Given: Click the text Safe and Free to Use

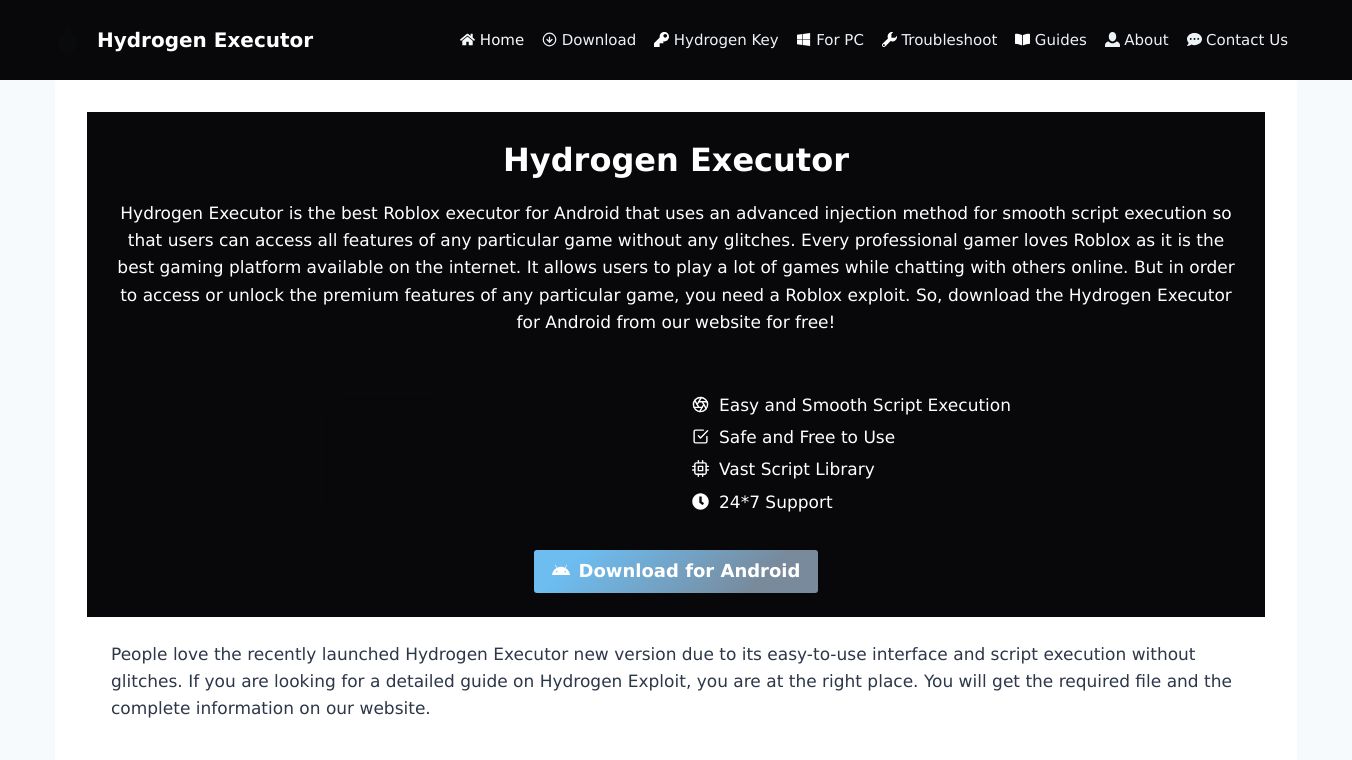Looking at the screenshot, I should [807, 437].
